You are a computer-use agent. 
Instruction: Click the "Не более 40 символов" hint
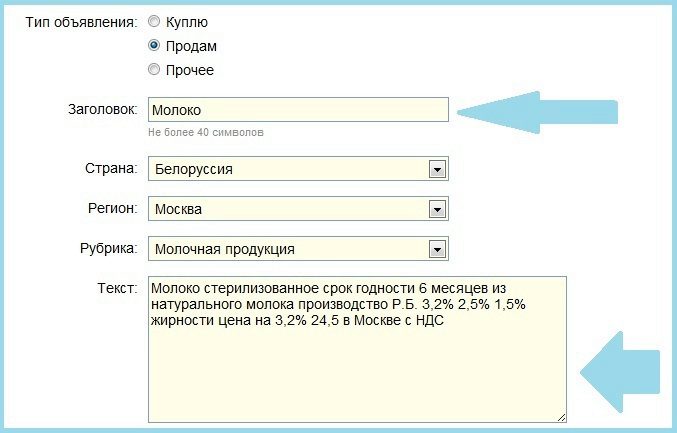(206, 131)
